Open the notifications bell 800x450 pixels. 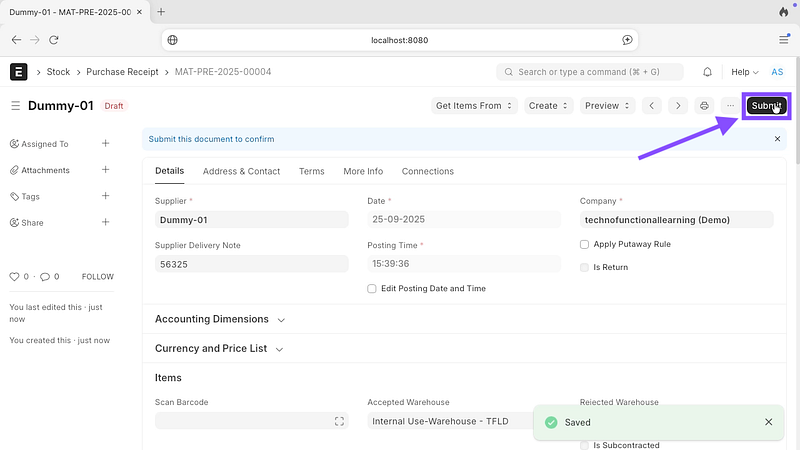708,72
